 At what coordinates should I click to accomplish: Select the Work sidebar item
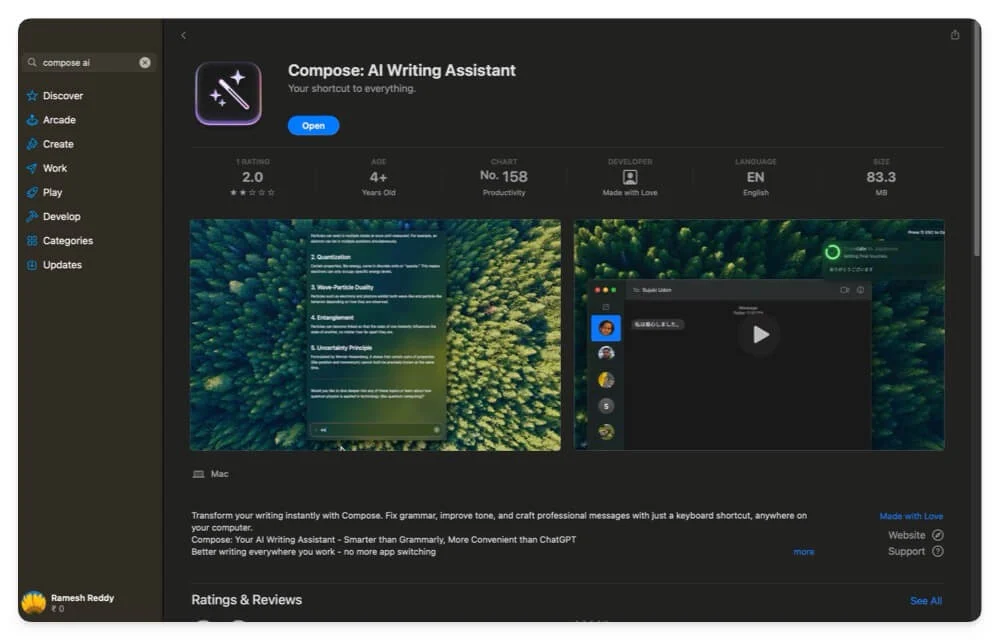coord(55,168)
